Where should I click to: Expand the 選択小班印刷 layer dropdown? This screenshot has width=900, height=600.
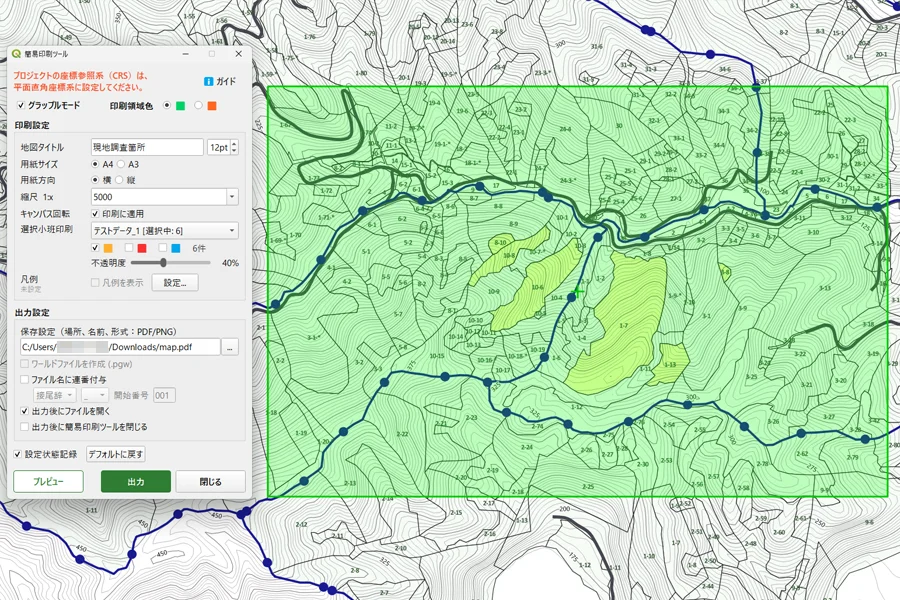[164, 231]
